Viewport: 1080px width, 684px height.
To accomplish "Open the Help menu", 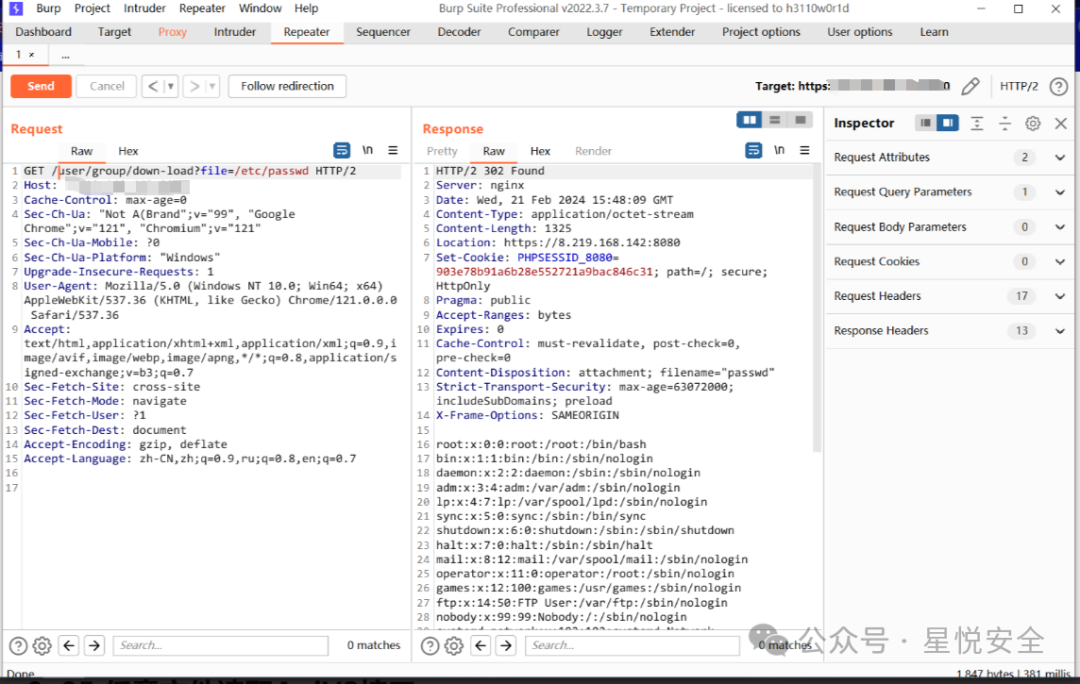I will coord(306,8).
